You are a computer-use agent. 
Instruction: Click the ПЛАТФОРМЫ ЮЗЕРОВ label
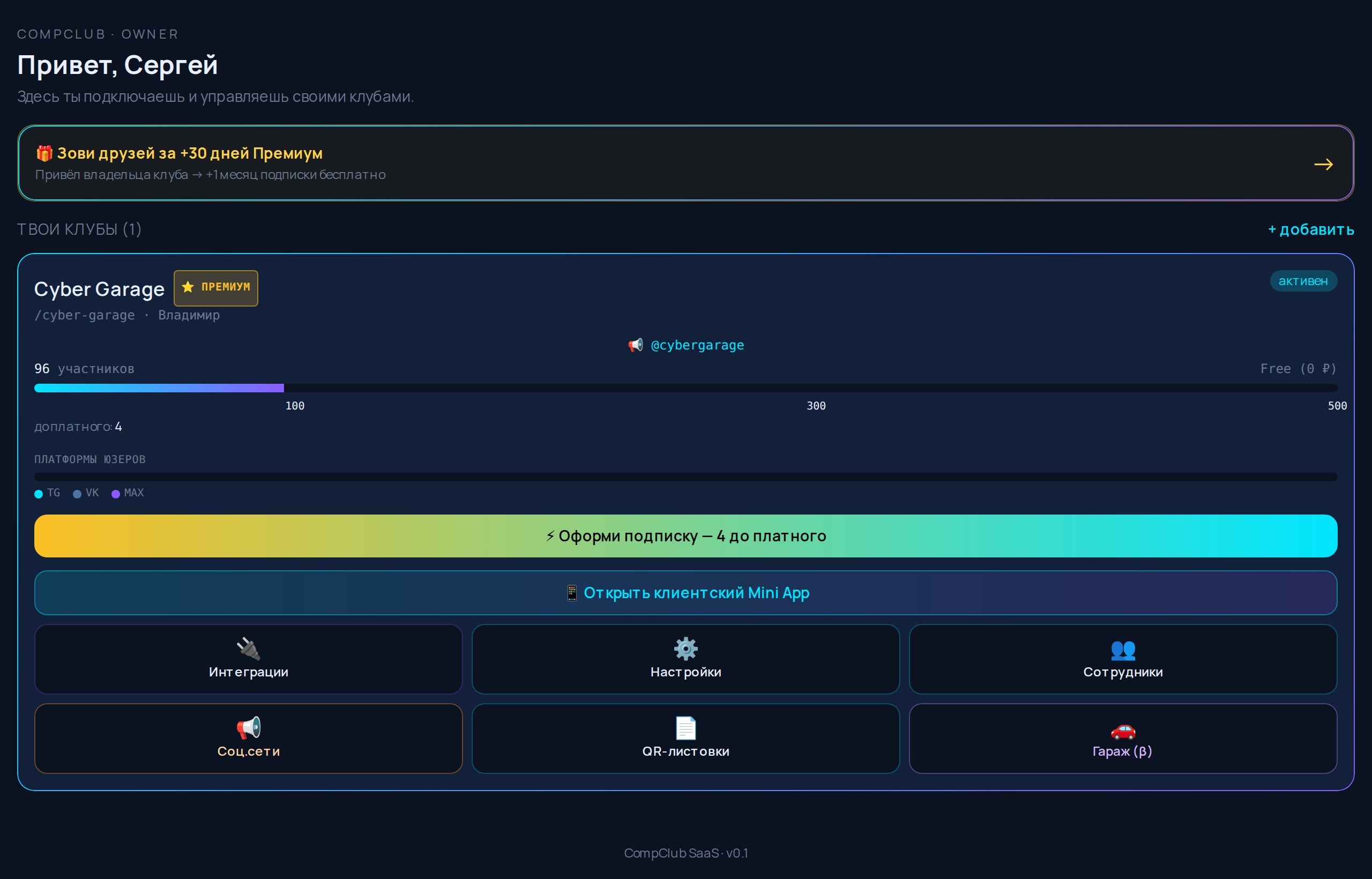[90, 459]
